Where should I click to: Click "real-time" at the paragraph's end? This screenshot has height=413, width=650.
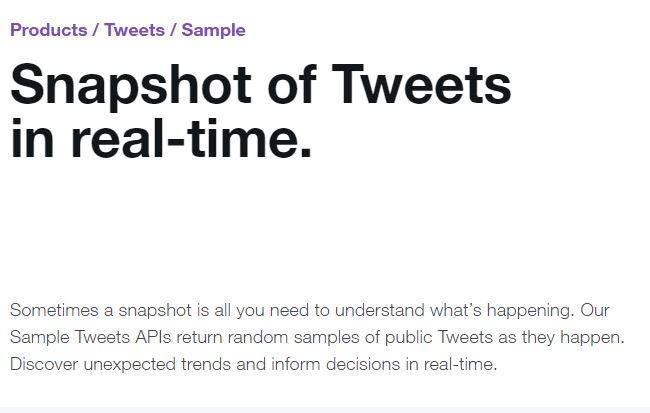pyautogui.click(x=459, y=364)
